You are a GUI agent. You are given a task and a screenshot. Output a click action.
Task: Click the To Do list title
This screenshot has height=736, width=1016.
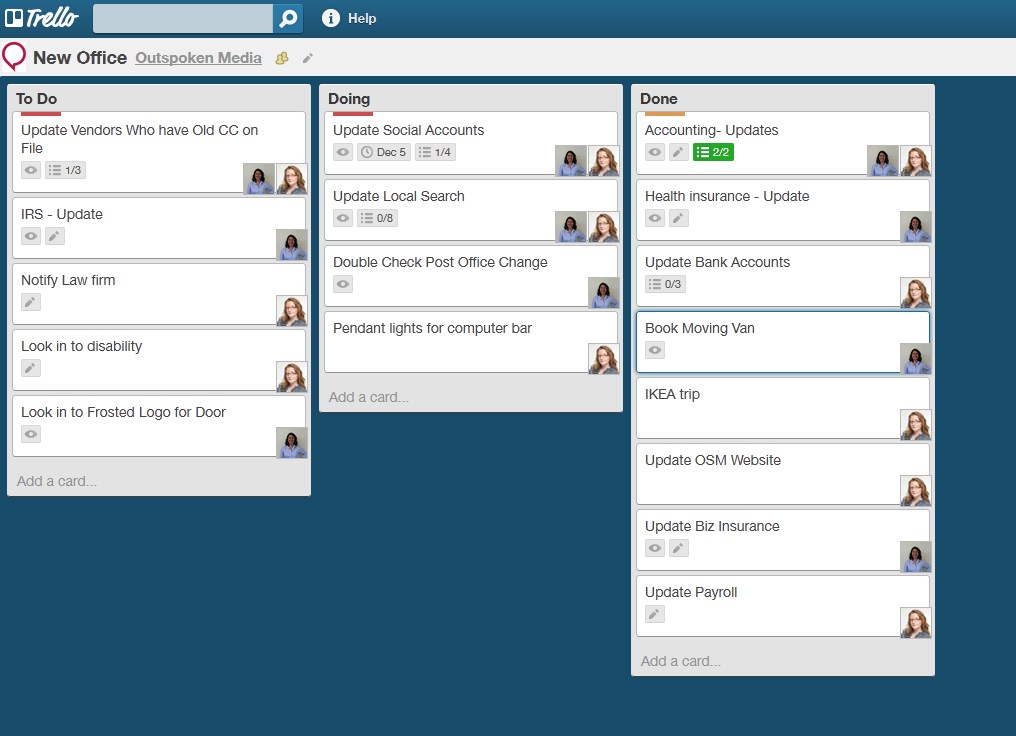pyautogui.click(x=37, y=98)
